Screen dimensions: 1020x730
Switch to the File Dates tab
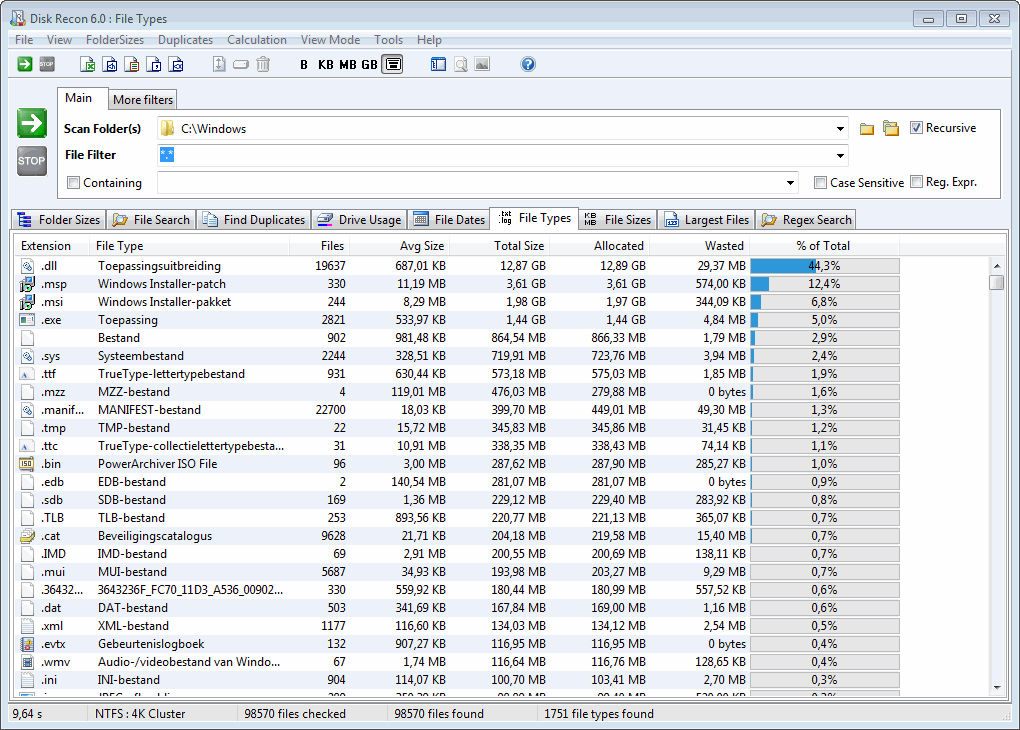(449, 220)
